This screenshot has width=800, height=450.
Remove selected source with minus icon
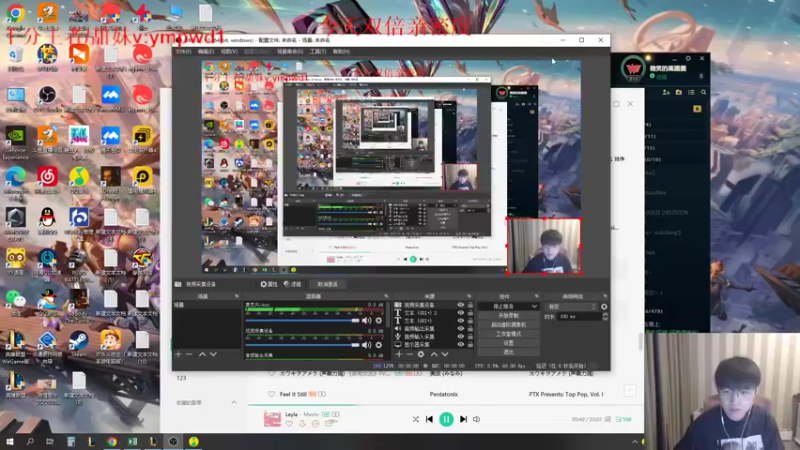[x=410, y=354]
